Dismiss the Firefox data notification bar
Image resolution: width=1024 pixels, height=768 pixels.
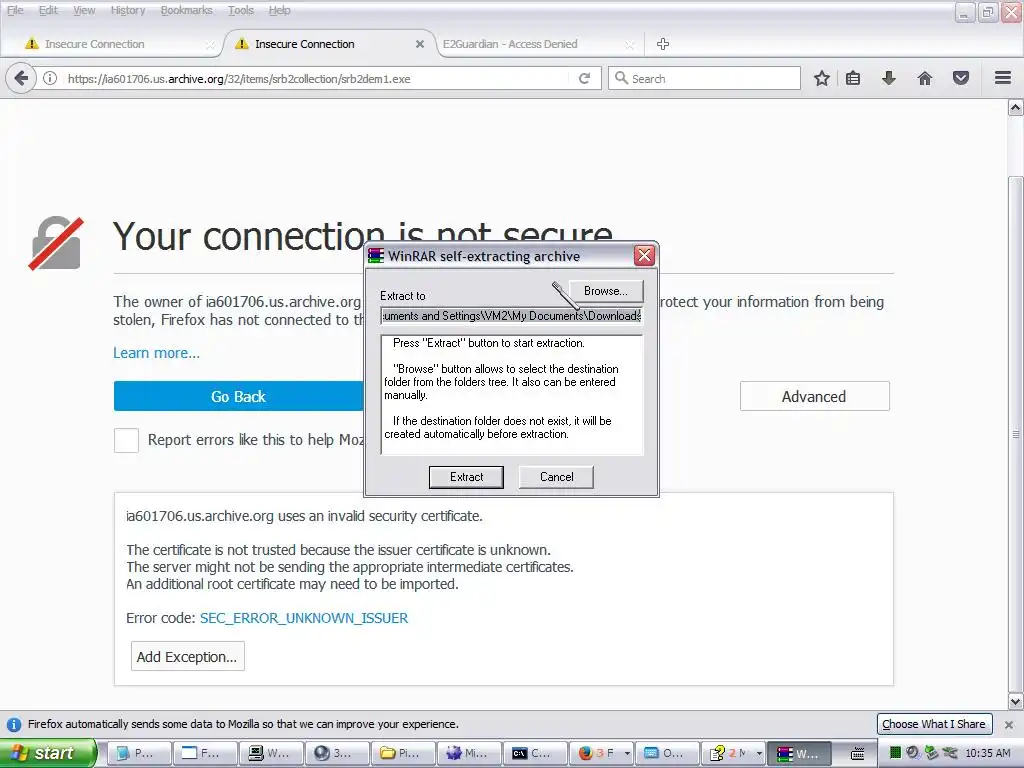[1009, 724]
